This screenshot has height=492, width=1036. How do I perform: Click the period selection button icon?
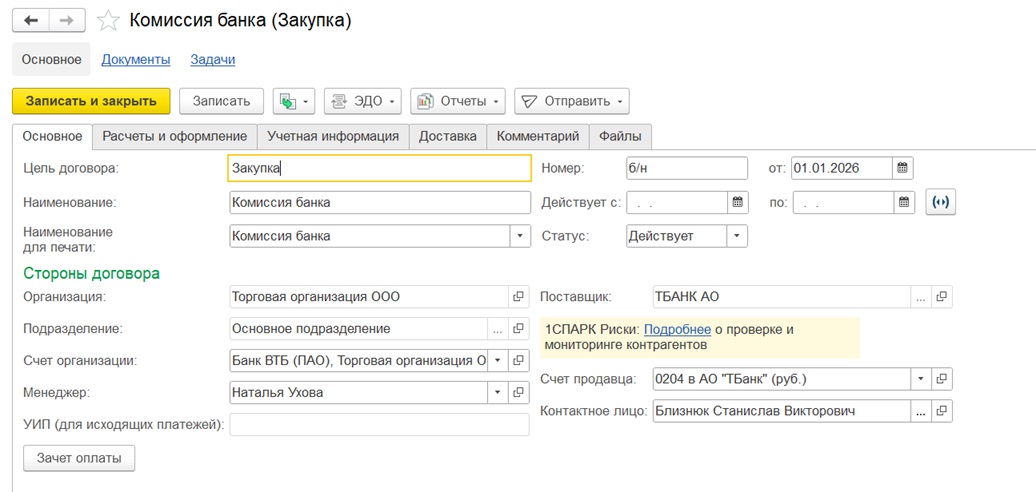940,202
